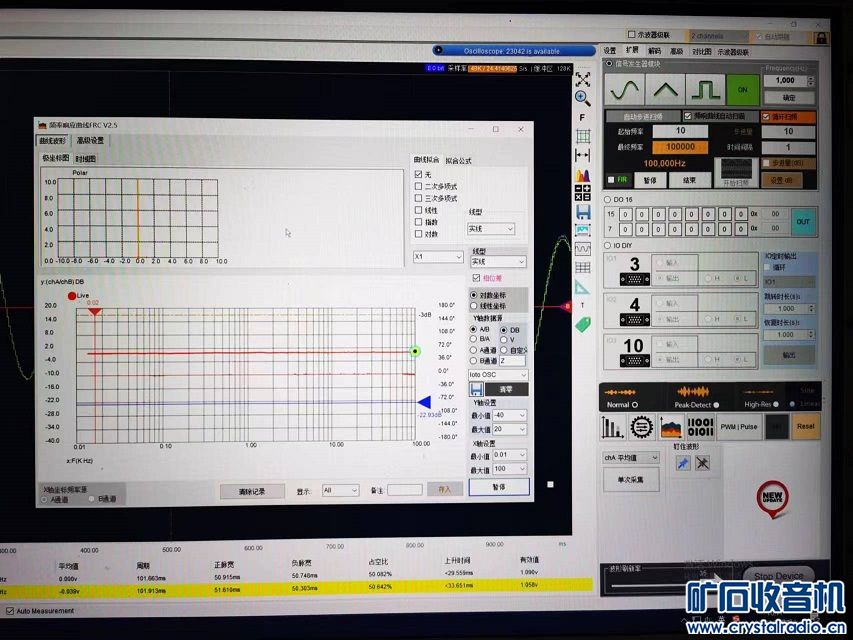Viewport: 853px width, 640px height.
Task: Click the waveform display icon
Action: click(583, 249)
